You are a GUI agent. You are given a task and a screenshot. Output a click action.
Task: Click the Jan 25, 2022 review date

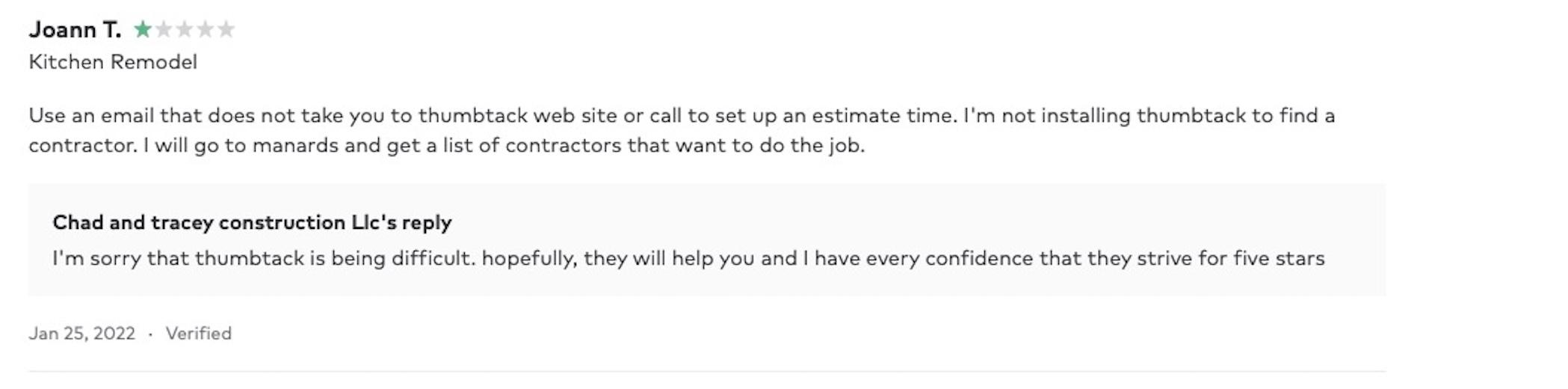(x=82, y=334)
